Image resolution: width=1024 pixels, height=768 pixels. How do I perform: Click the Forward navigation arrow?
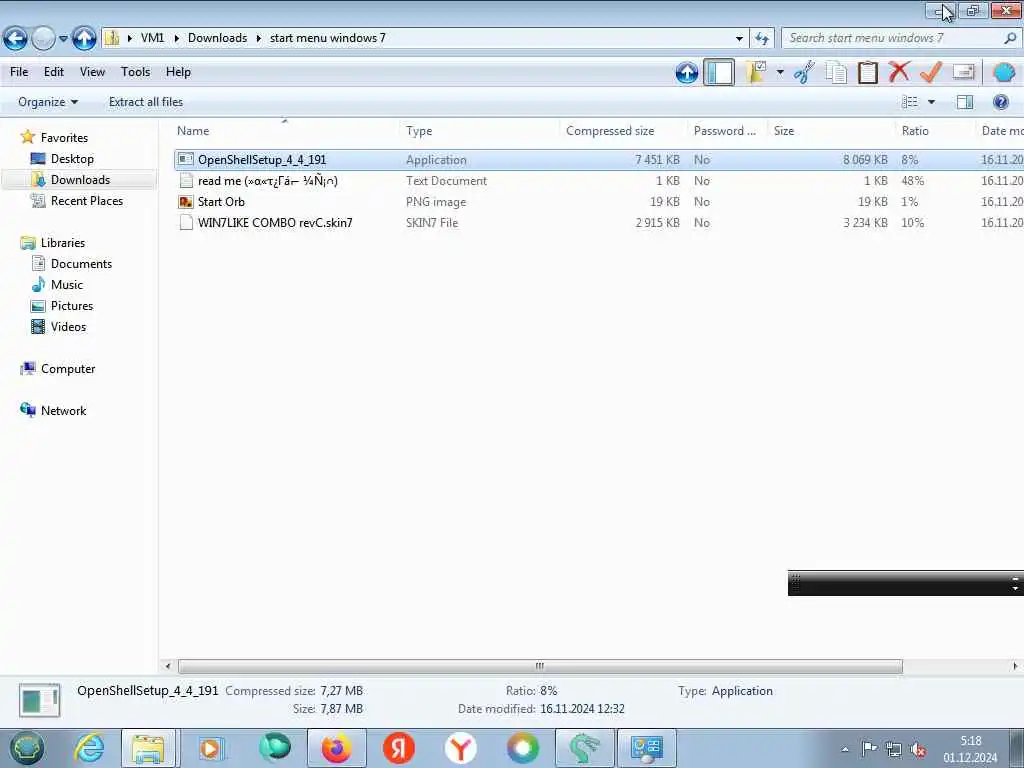coord(43,39)
